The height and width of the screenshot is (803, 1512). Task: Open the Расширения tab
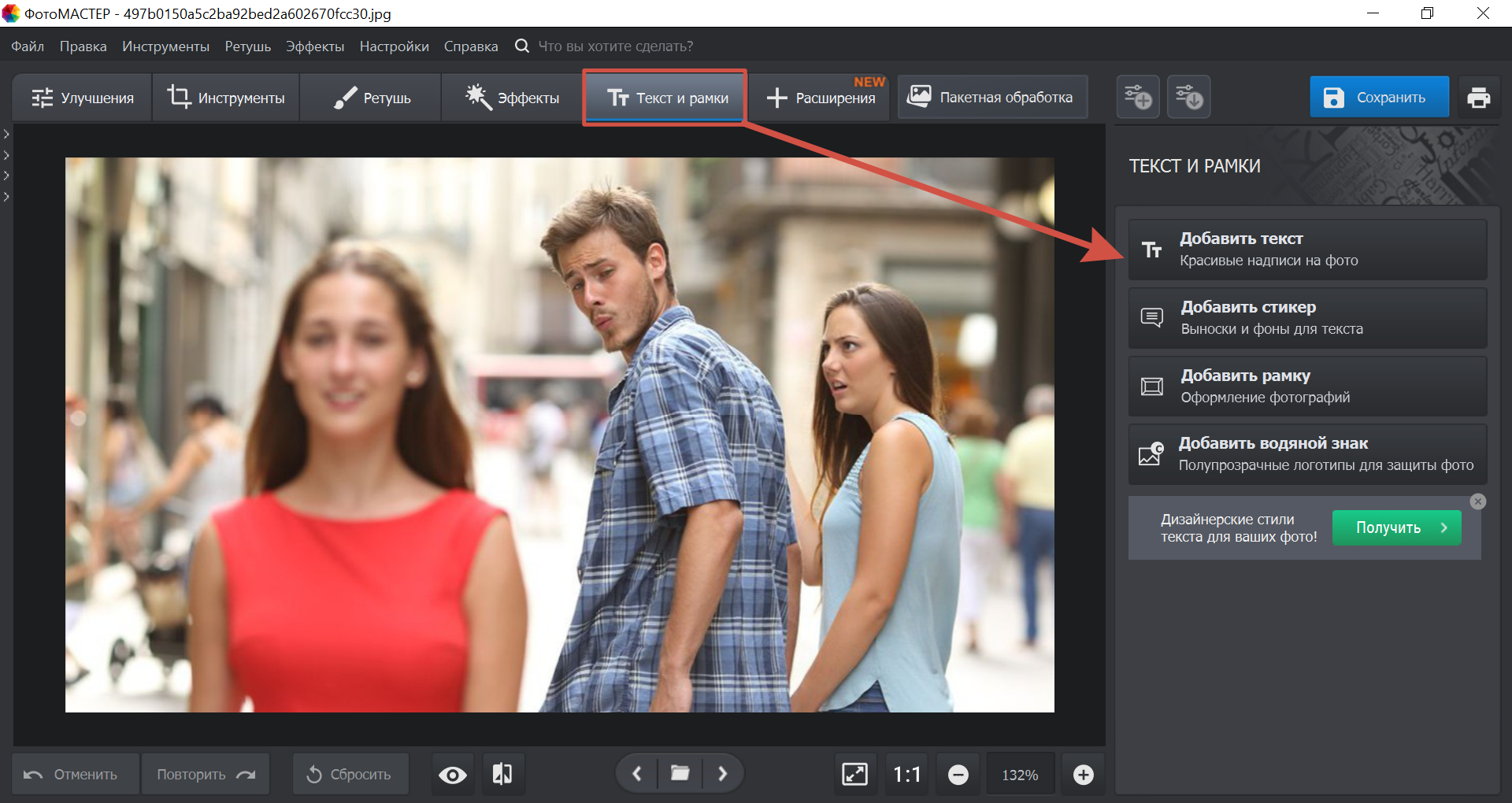coord(821,98)
